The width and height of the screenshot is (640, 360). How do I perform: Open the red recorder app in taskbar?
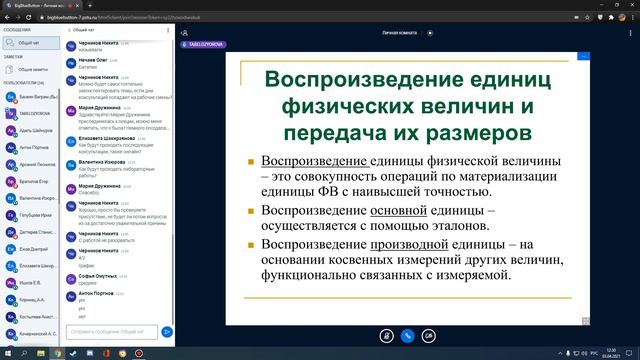[139, 353]
